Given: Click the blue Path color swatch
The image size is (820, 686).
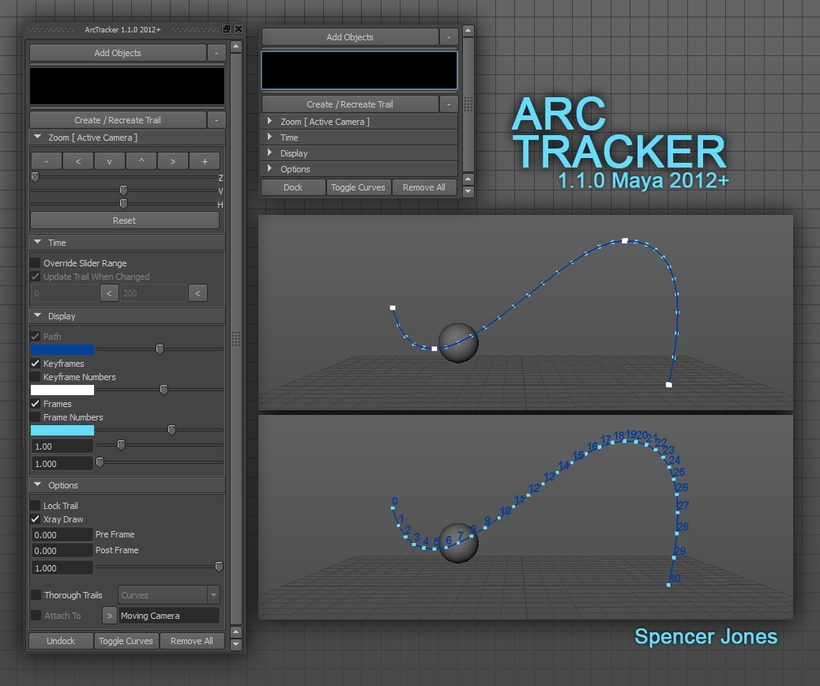Looking at the screenshot, I should pos(60,349).
